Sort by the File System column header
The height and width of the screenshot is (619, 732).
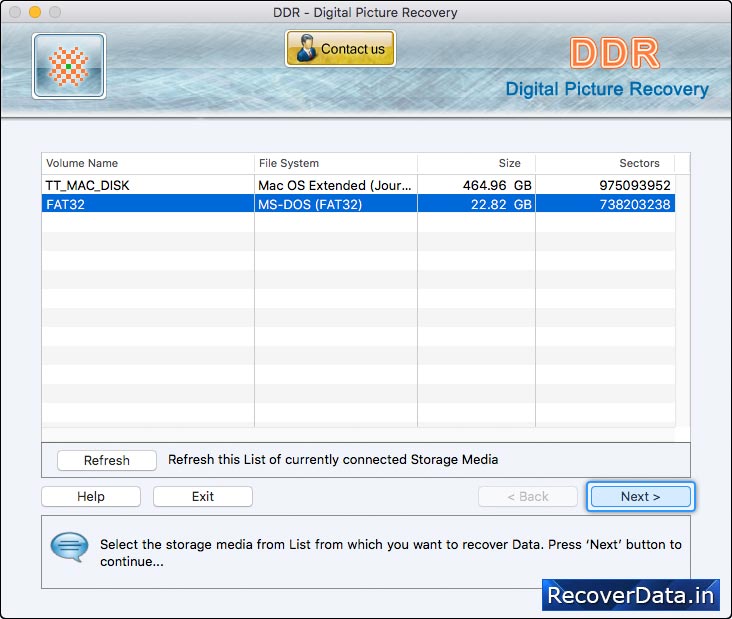click(336, 163)
